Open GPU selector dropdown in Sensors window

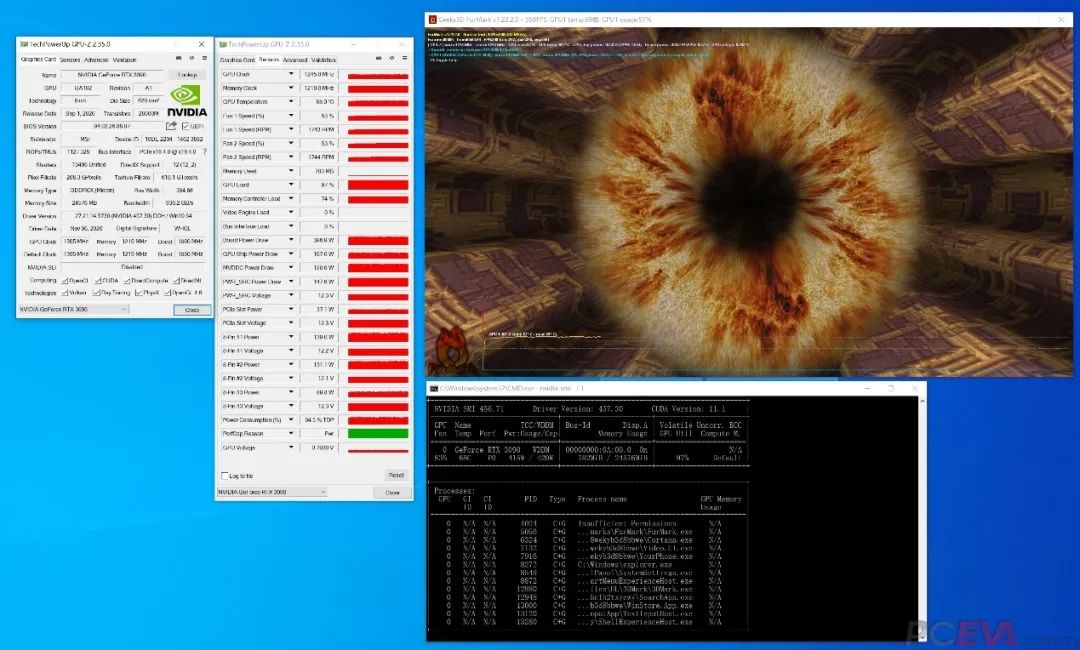[322, 492]
